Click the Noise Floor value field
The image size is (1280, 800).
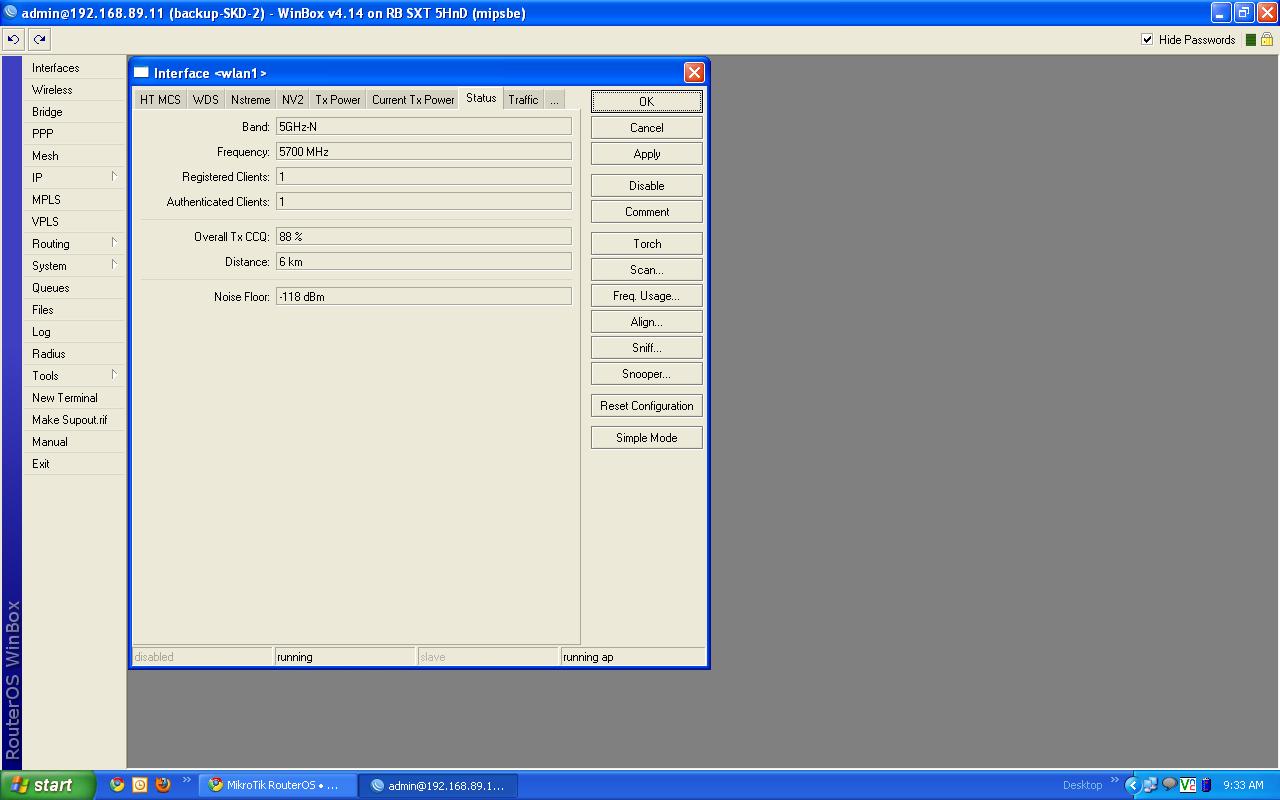pyautogui.click(x=424, y=297)
